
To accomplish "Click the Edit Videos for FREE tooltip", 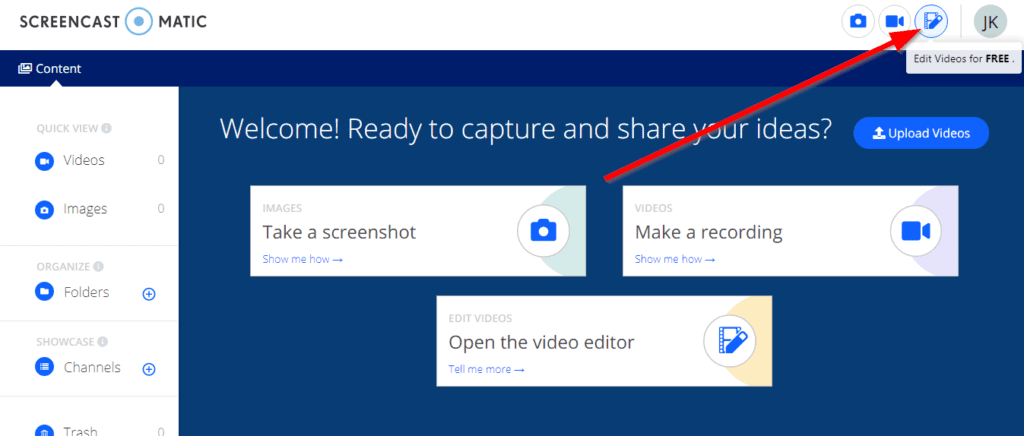I will pos(964,59).
